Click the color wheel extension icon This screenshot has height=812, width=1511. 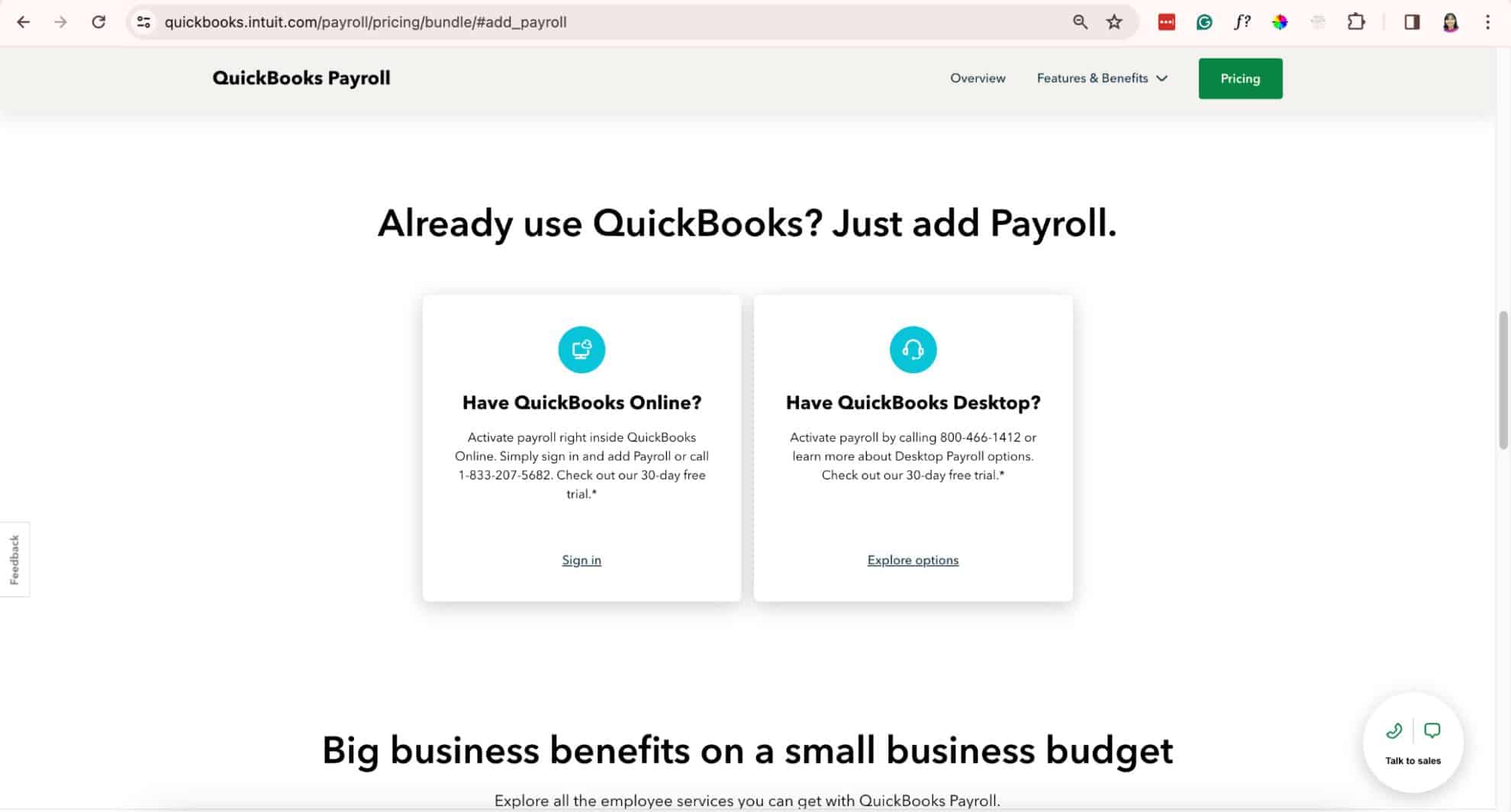click(x=1280, y=22)
